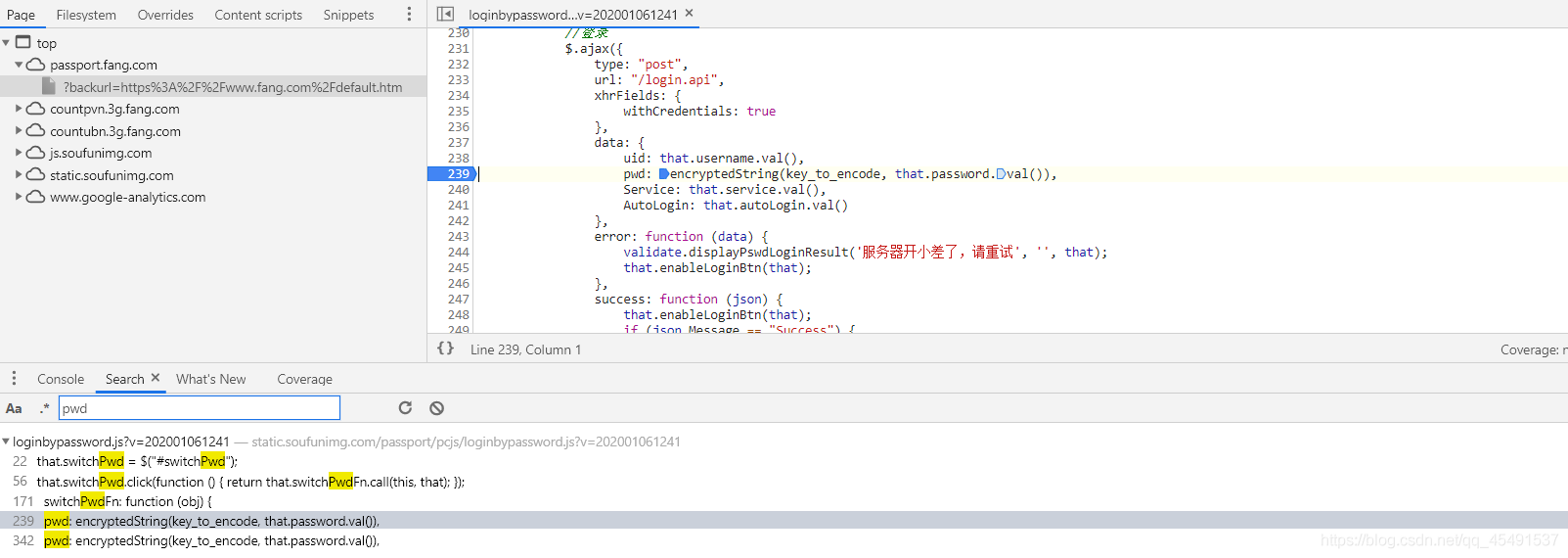Clear the search results
This screenshot has height=558, width=1568.
click(x=436, y=408)
